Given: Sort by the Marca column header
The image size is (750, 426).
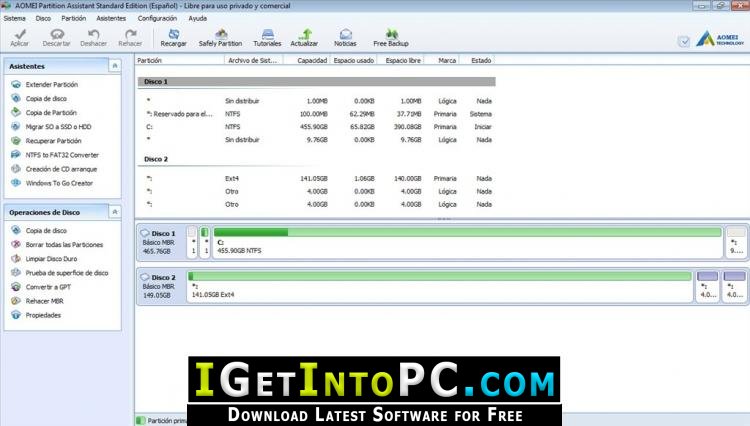Looking at the screenshot, I should click(442, 60).
